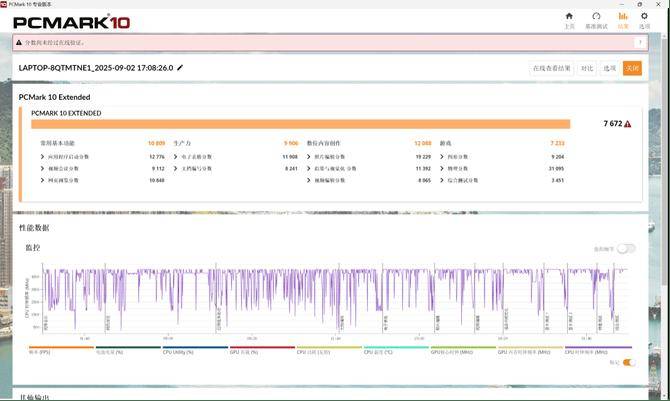Toggle the switch at the top right of monitoring chart
The image size is (670, 401).
click(626, 248)
